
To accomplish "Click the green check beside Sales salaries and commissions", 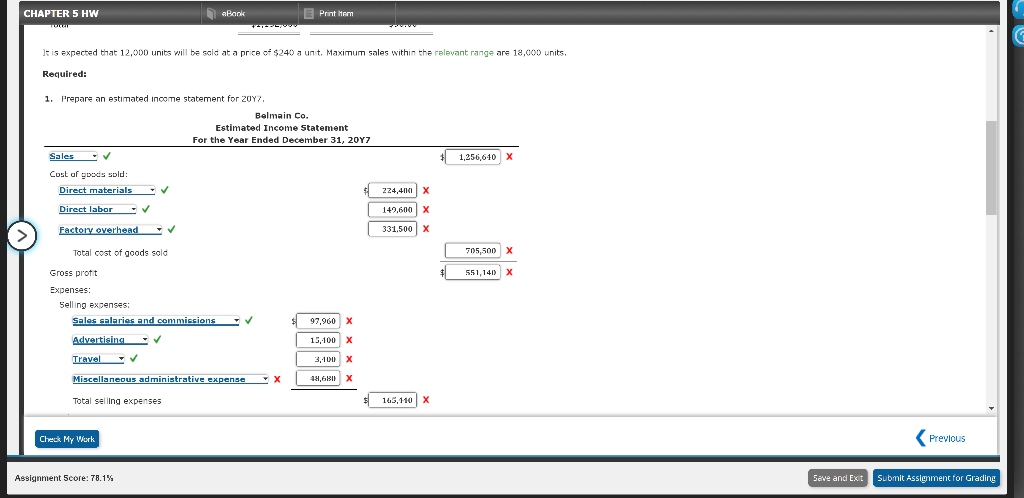I will click(249, 320).
